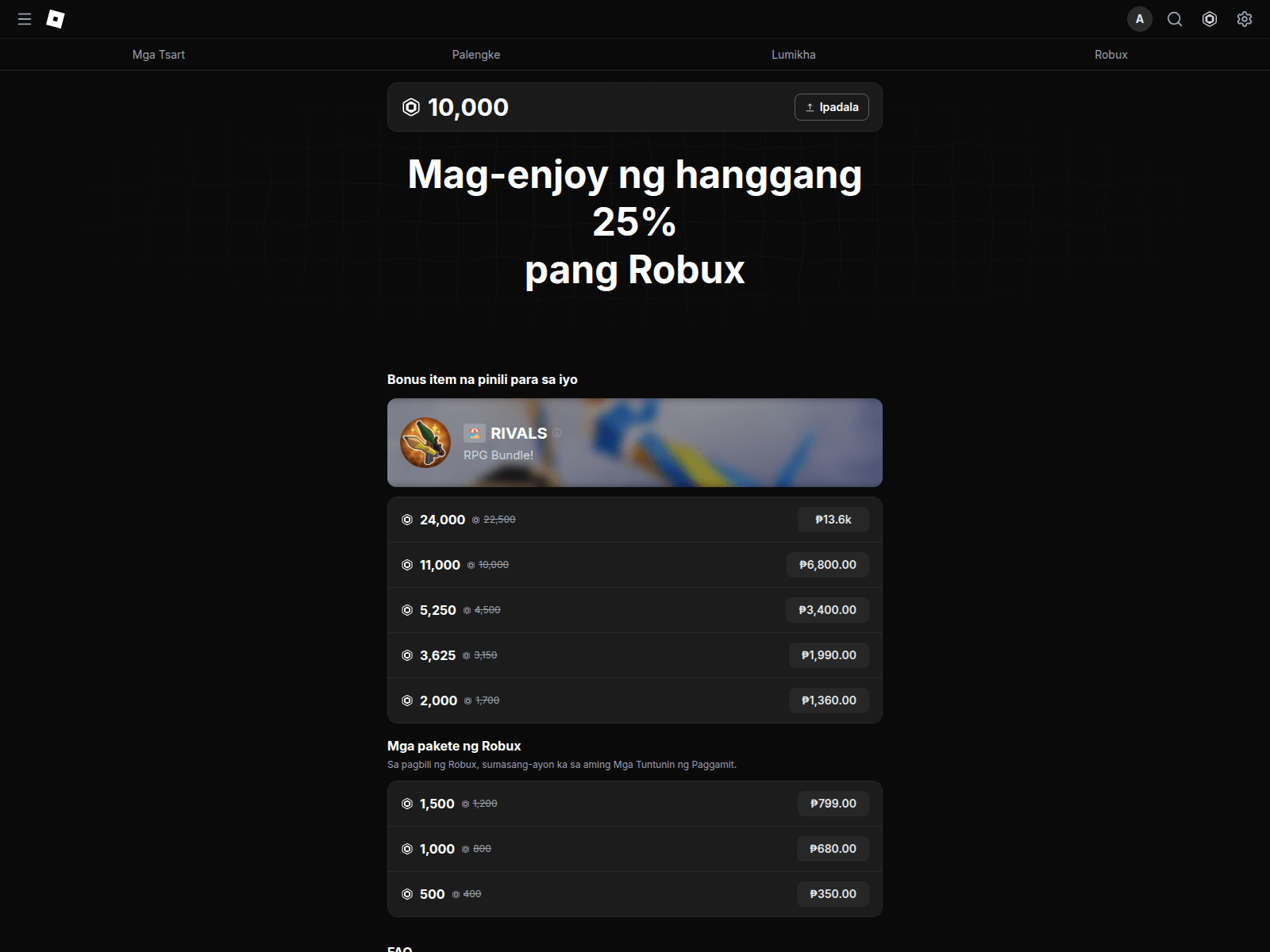This screenshot has width=1270, height=952.
Task: Click the 1,000 Robux amount
Action: tap(437, 849)
